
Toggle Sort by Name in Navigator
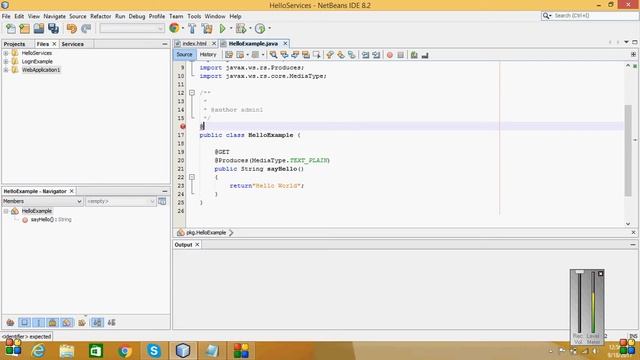coord(97,323)
